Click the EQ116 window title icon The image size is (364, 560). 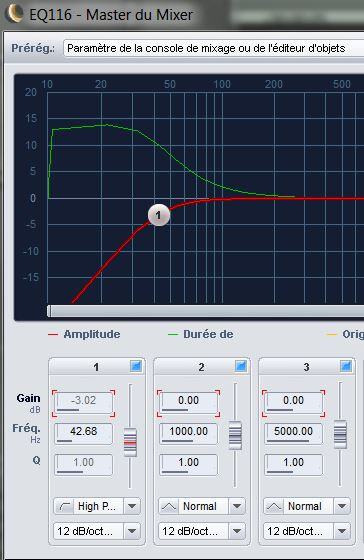[15, 13]
